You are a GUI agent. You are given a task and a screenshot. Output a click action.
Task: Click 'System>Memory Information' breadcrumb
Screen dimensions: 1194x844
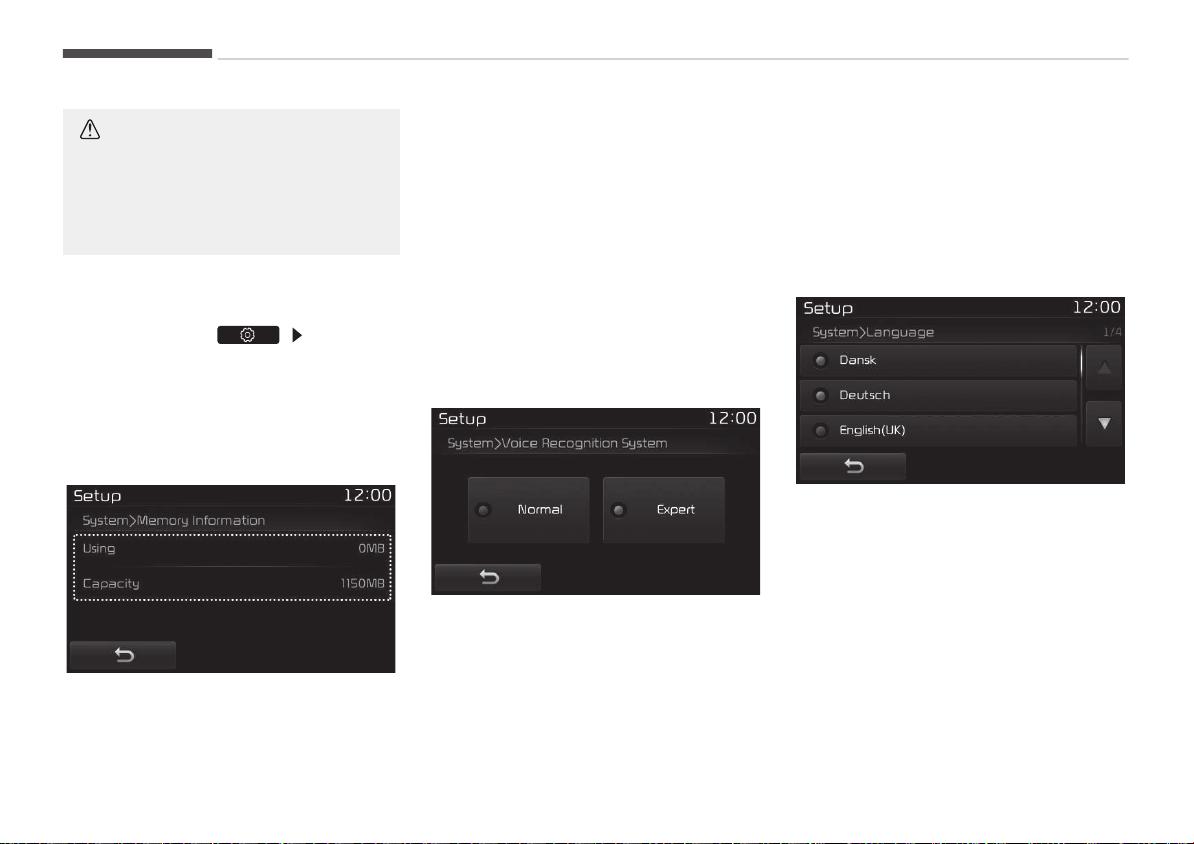174,521
